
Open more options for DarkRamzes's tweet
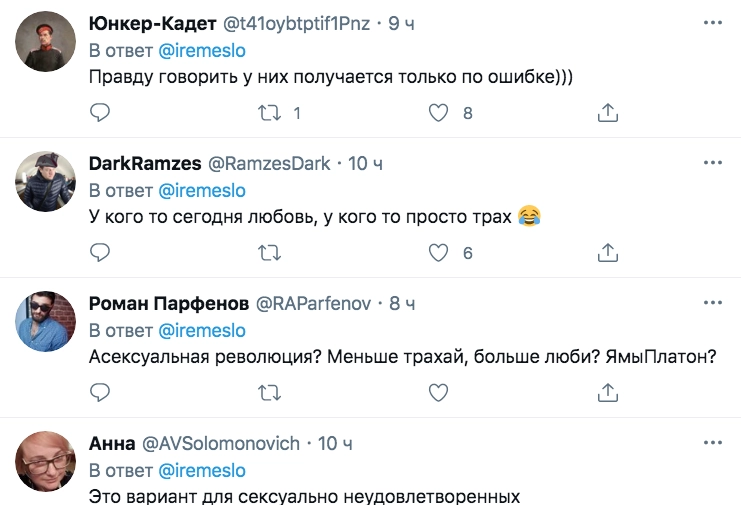[712, 162]
